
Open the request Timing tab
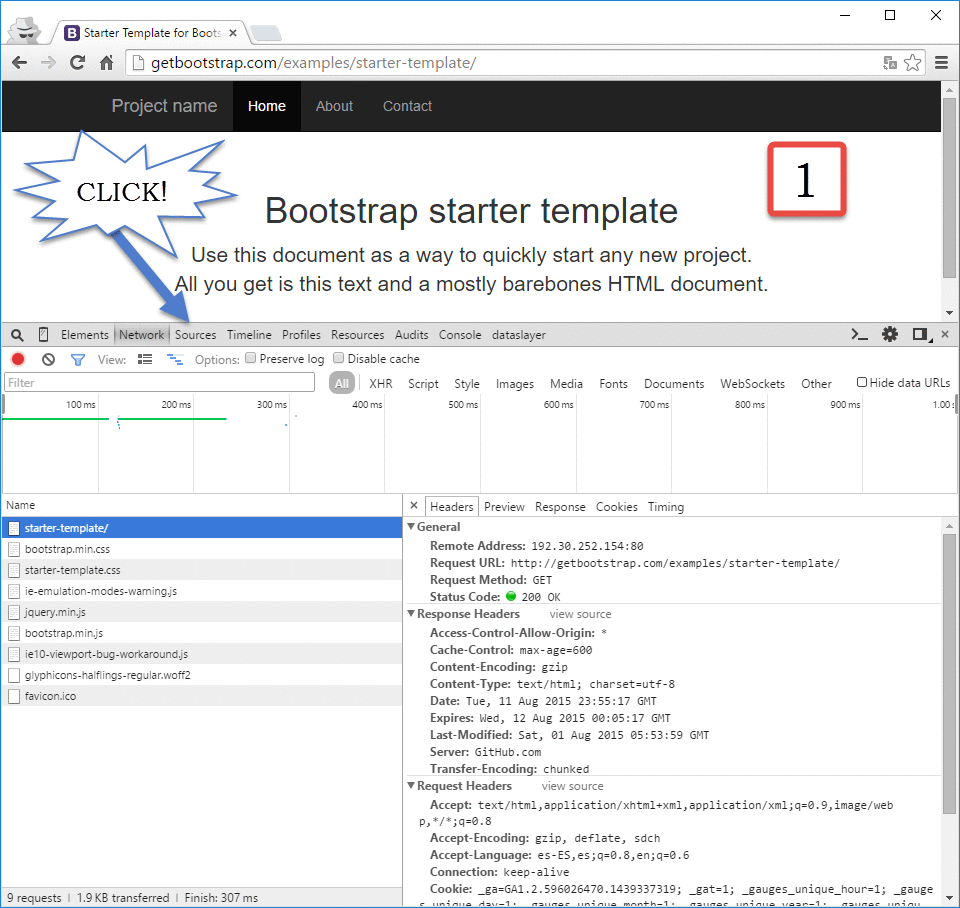(x=666, y=507)
